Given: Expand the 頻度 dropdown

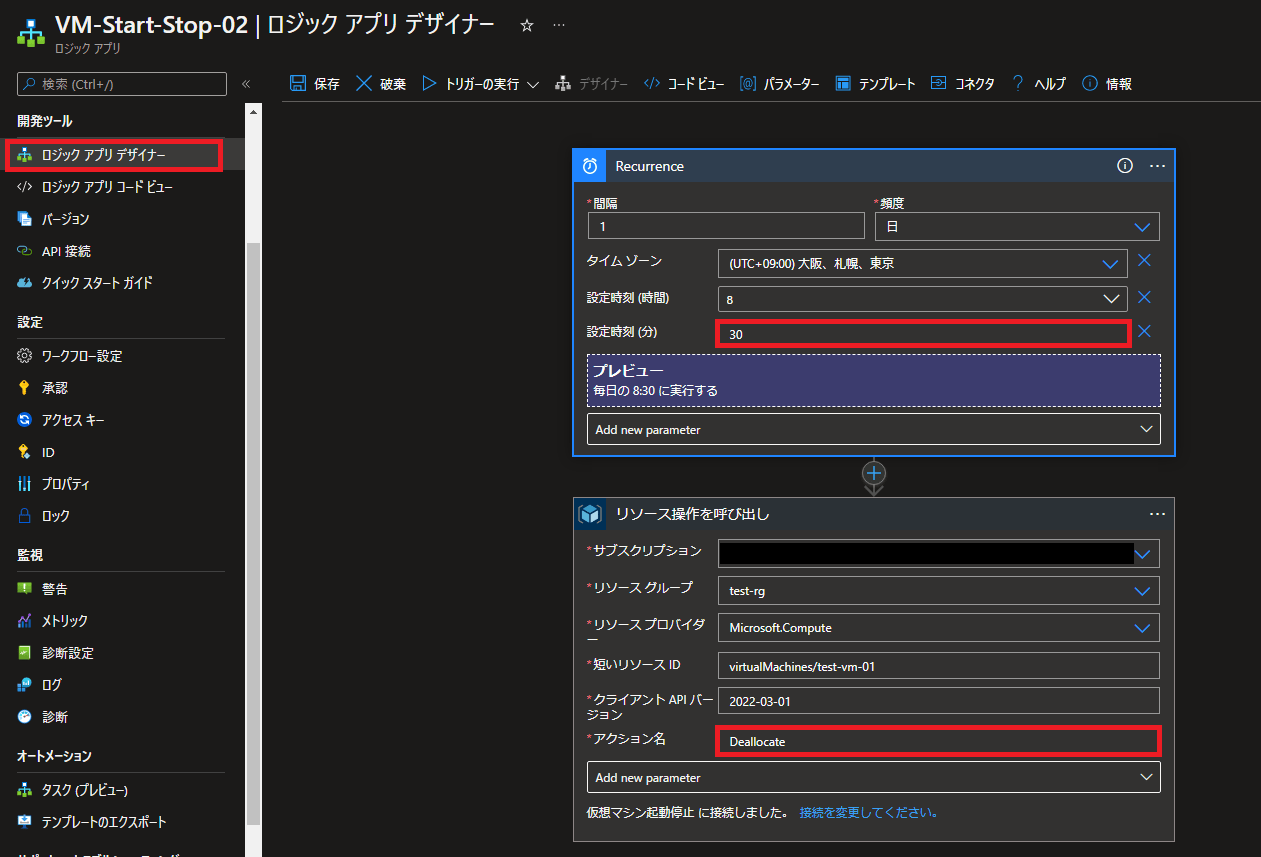Looking at the screenshot, I should pyautogui.click(x=1142, y=227).
